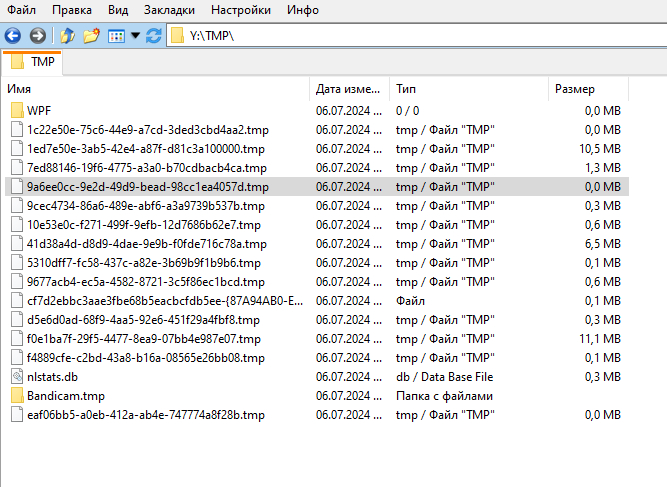Viewport: 667px width, 487px height.
Task: Select file 10e53e0c-f271-499f-9efb-12d7686b62e7.tmp
Action: 144,225
